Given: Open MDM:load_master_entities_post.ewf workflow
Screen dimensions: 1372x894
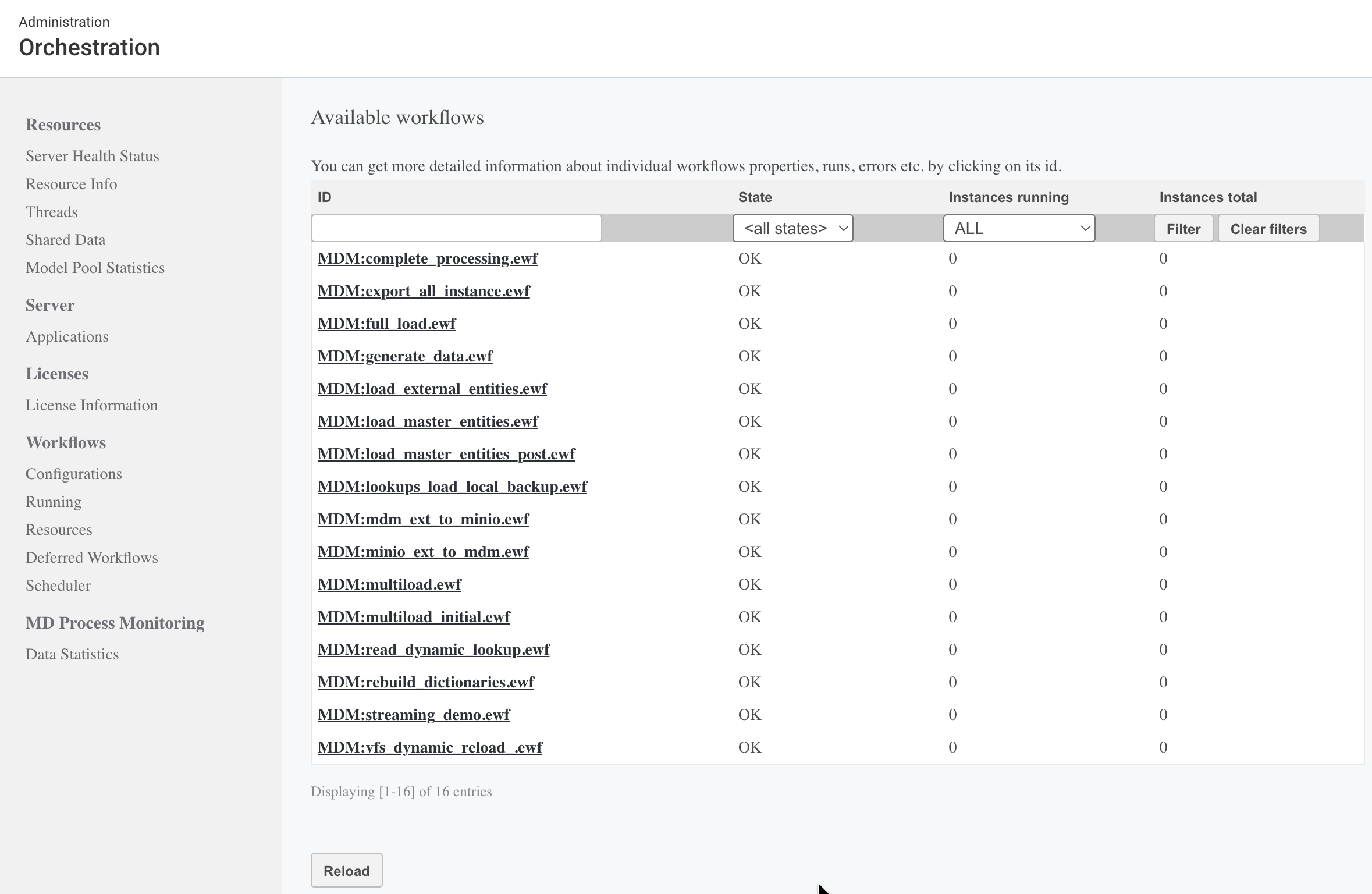Looking at the screenshot, I should (x=446, y=454).
